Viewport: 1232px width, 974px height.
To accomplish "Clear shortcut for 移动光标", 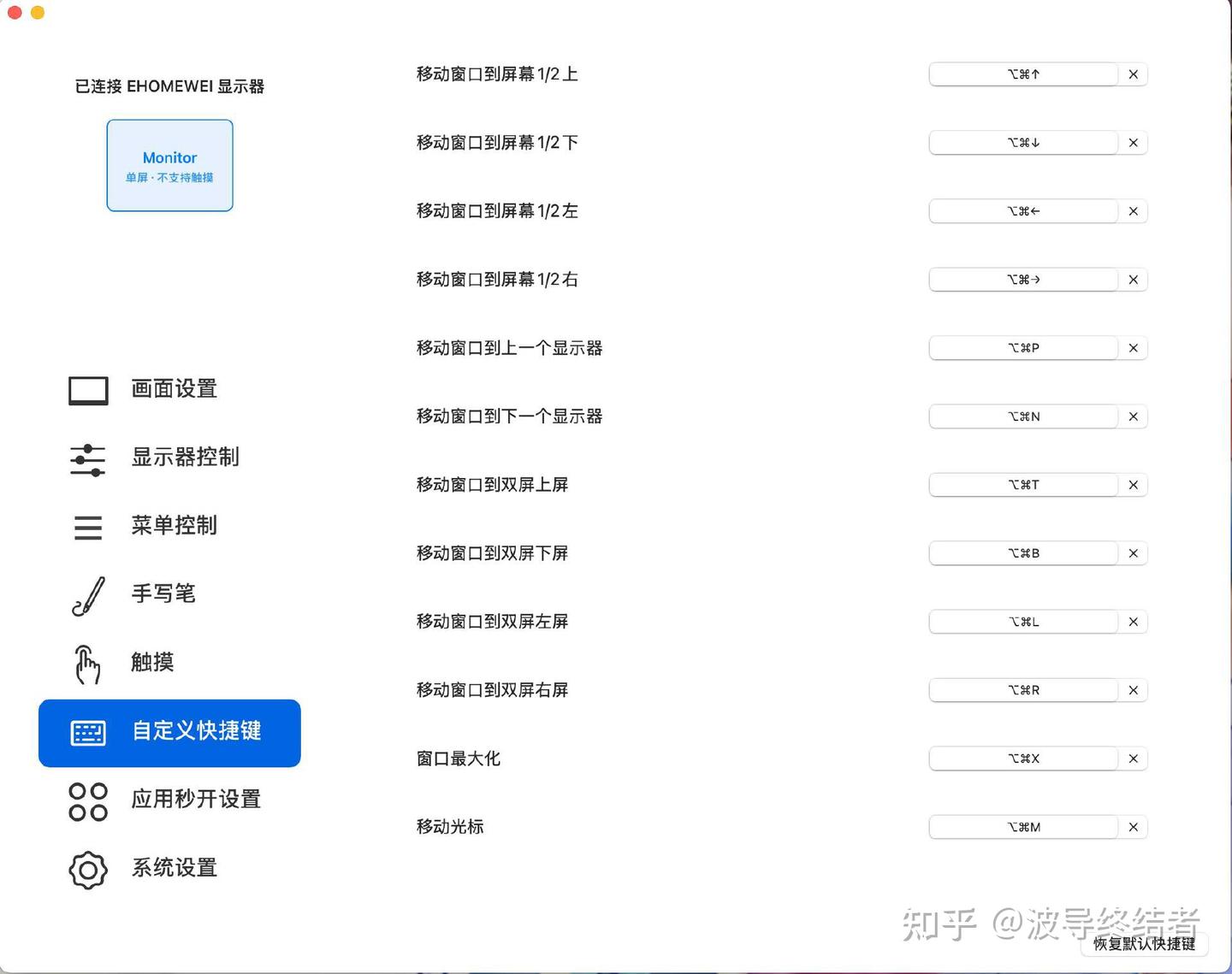I will coord(1133,827).
